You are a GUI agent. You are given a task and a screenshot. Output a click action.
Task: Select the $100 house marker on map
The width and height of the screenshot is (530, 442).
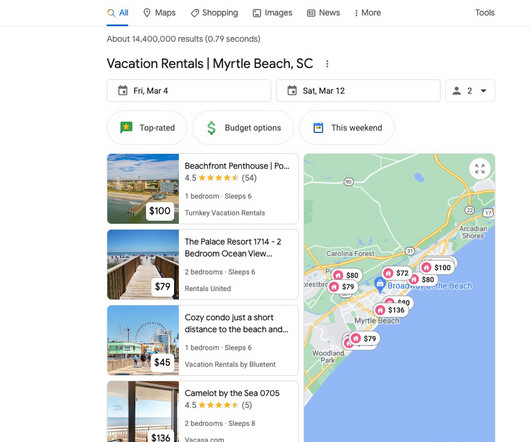[x=437, y=267]
